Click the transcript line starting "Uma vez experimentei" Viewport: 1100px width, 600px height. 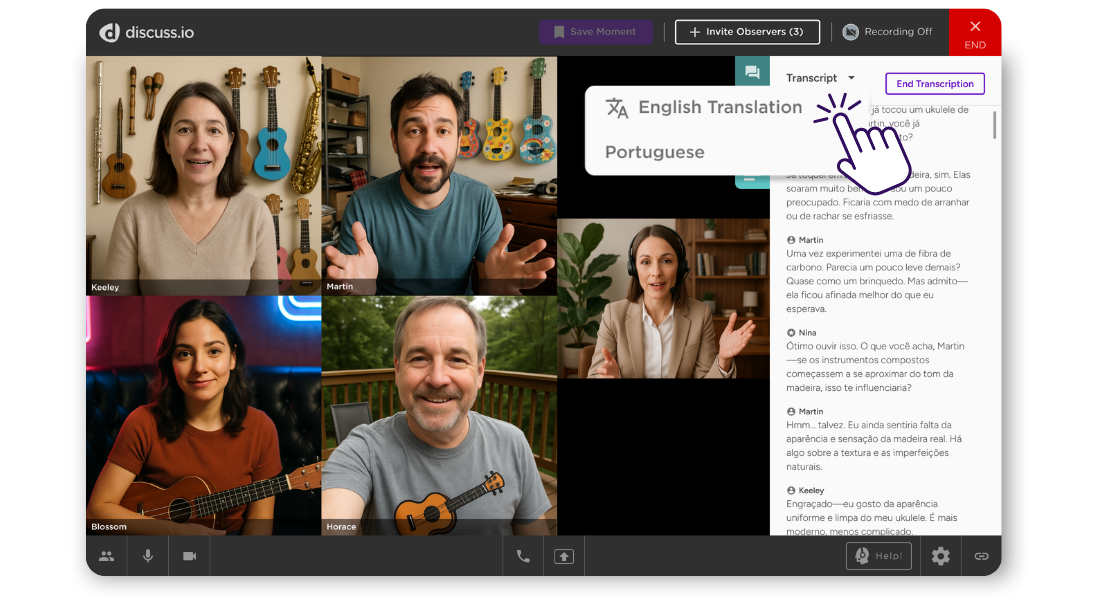868,253
